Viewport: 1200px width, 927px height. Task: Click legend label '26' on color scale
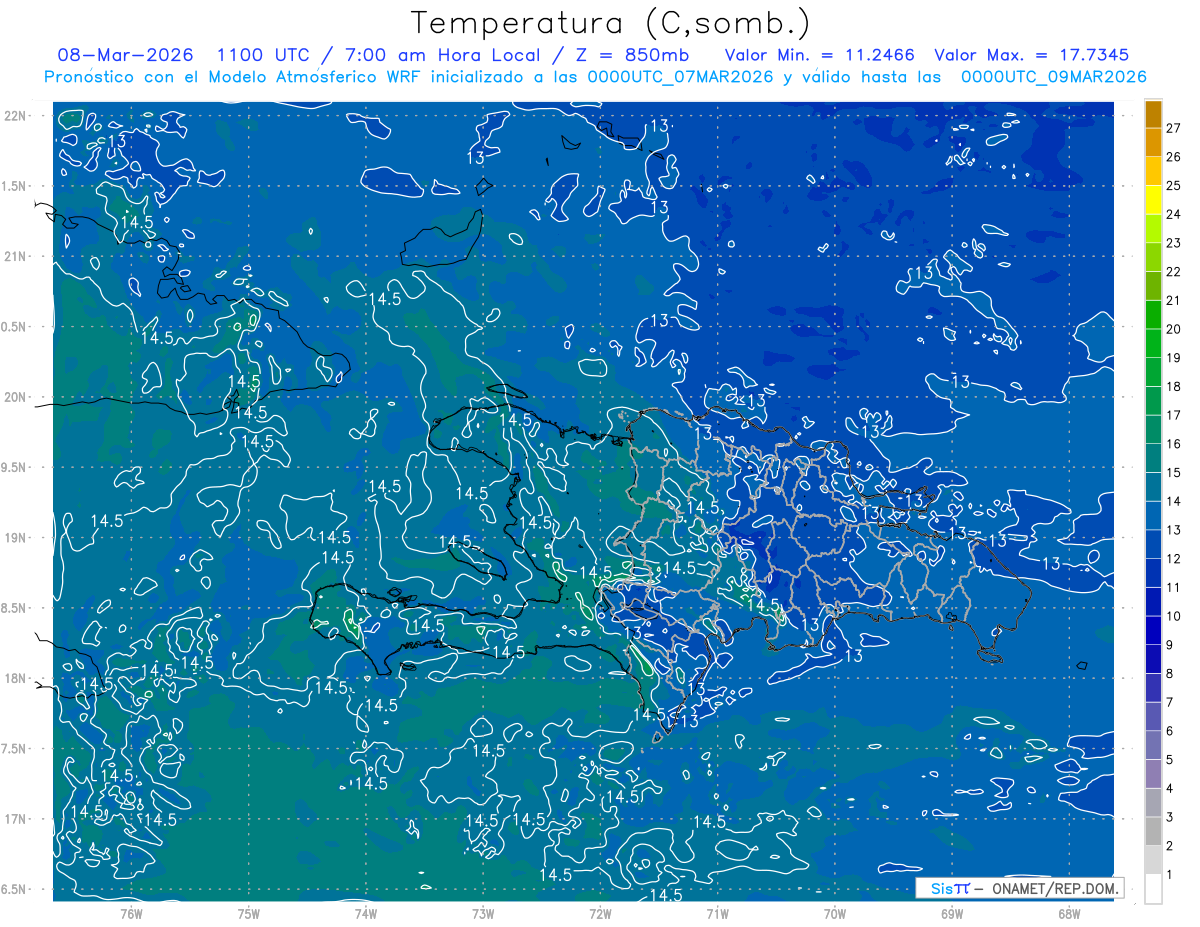point(1174,157)
